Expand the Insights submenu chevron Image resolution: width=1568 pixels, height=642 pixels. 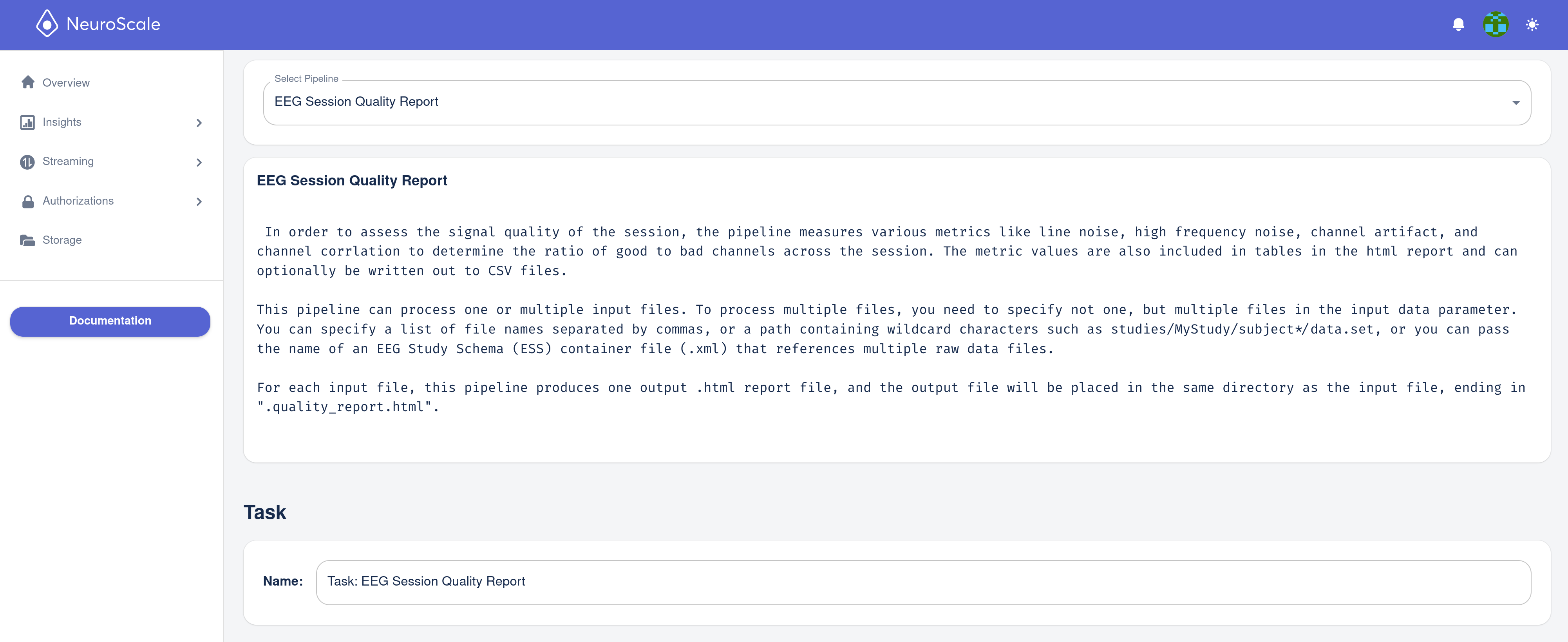click(199, 122)
